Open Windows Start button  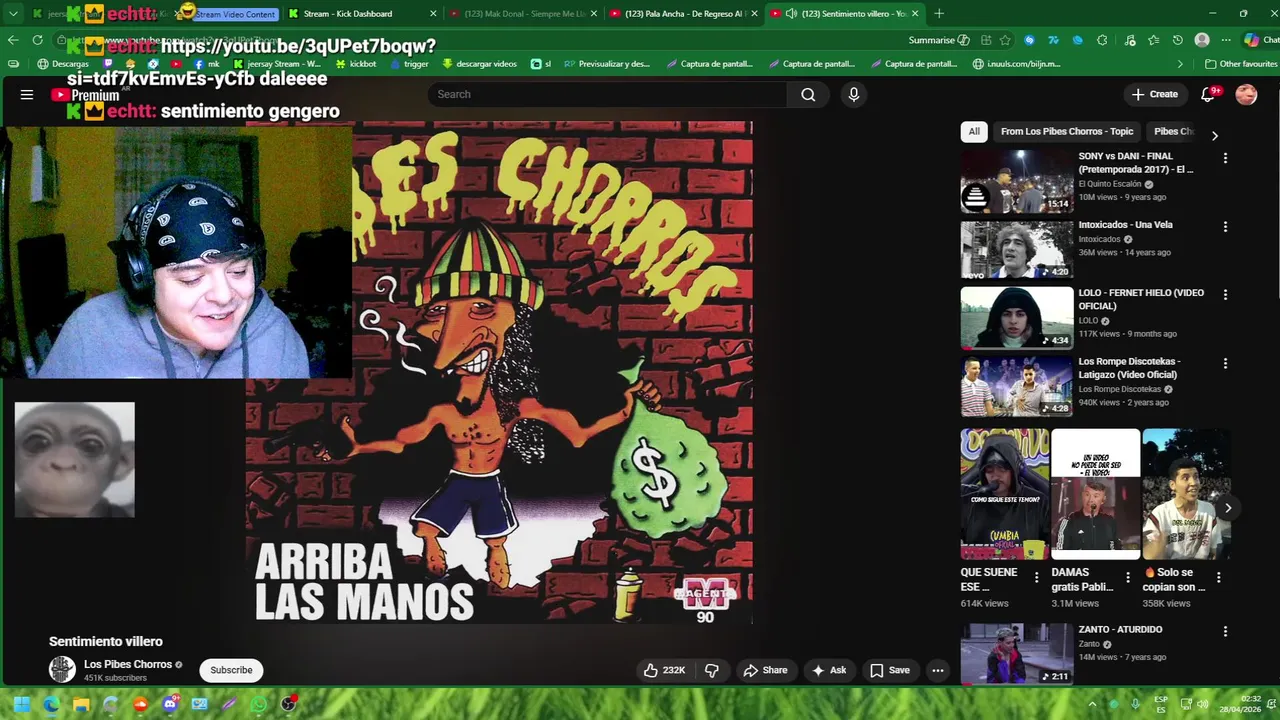[21, 704]
